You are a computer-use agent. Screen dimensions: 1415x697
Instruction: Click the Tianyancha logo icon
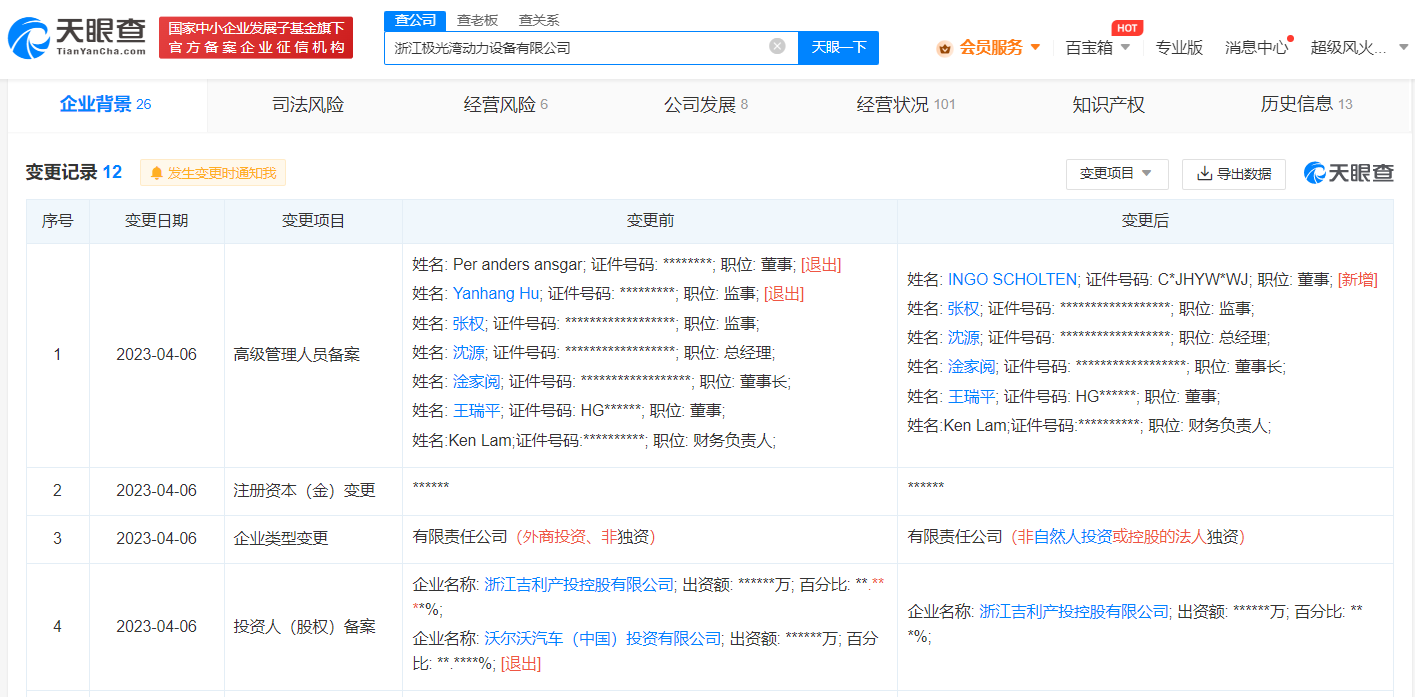(32, 38)
